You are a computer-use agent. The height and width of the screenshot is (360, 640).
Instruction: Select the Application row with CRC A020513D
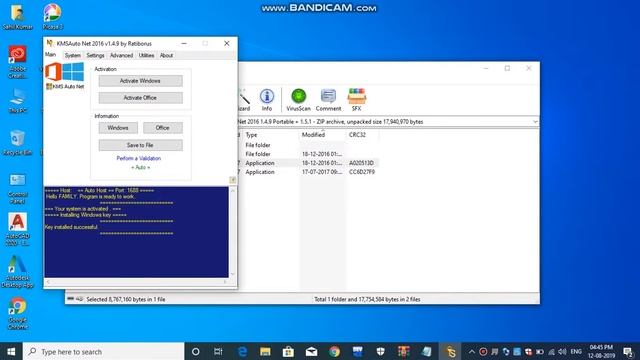pos(309,163)
